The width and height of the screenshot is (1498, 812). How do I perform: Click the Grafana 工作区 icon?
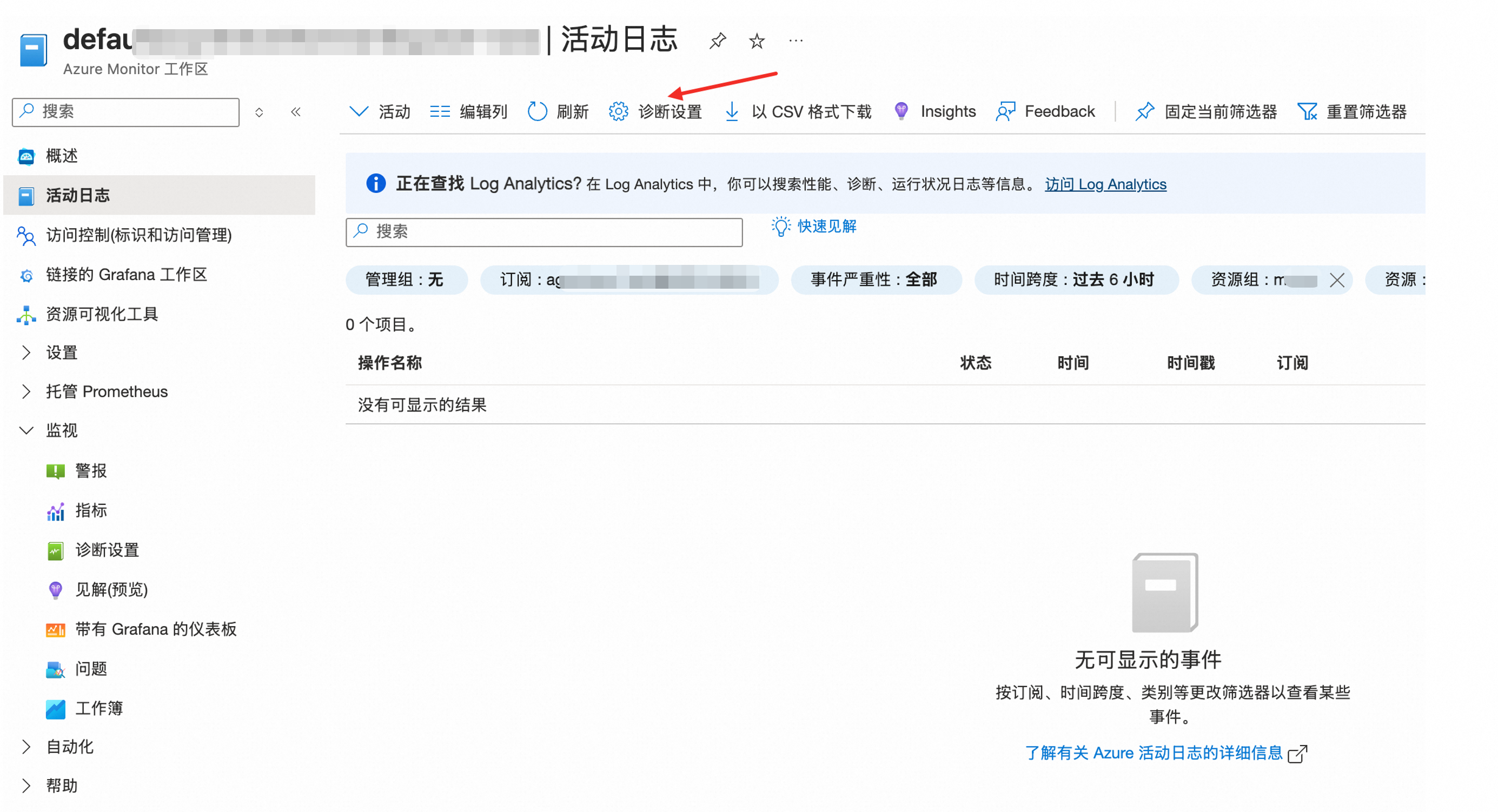pyautogui.click(x=26, y=275)
